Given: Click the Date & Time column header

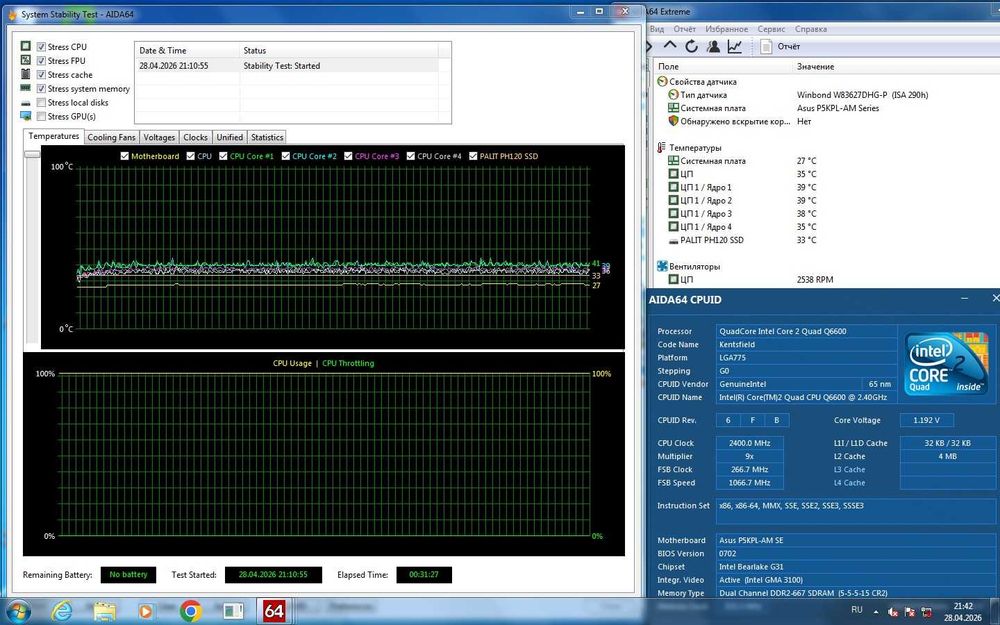Looking at the screenshot, I should point(187,50).
